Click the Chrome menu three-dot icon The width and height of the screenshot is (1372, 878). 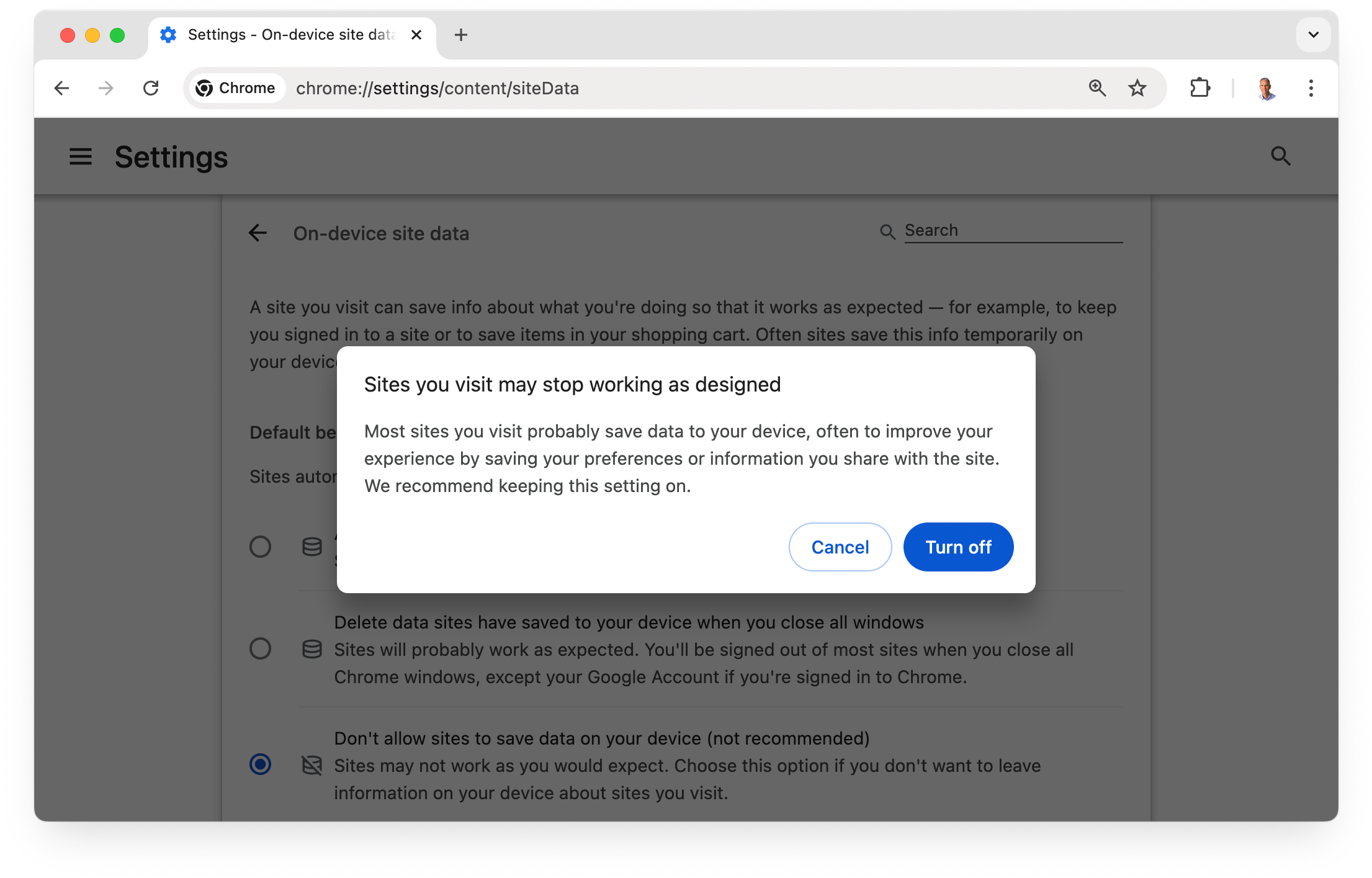click(1310, 88)
